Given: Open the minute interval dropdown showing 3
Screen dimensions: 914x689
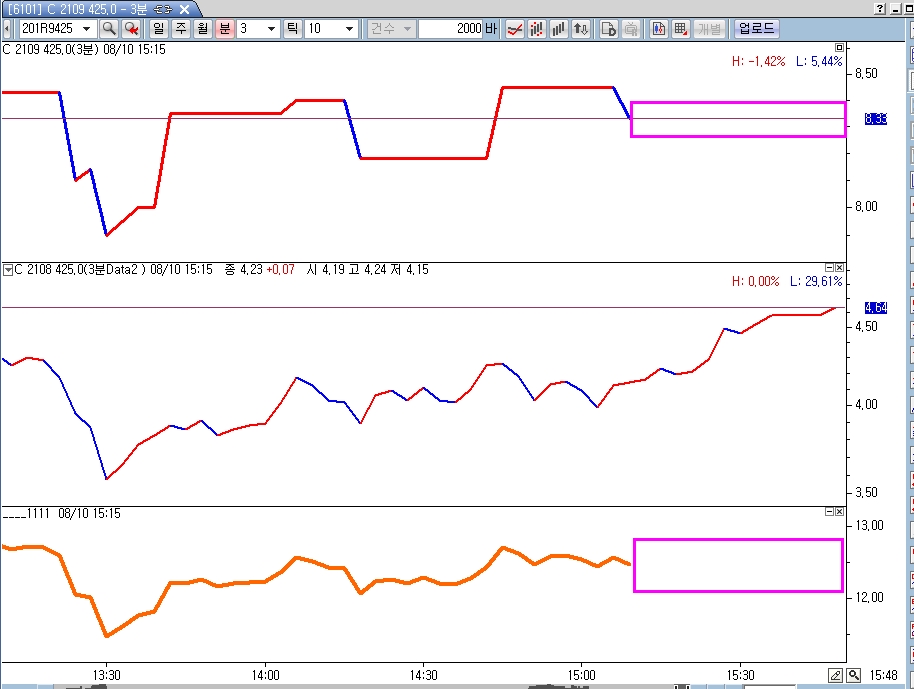Looking at the screenshot, I should click(270, 29).
